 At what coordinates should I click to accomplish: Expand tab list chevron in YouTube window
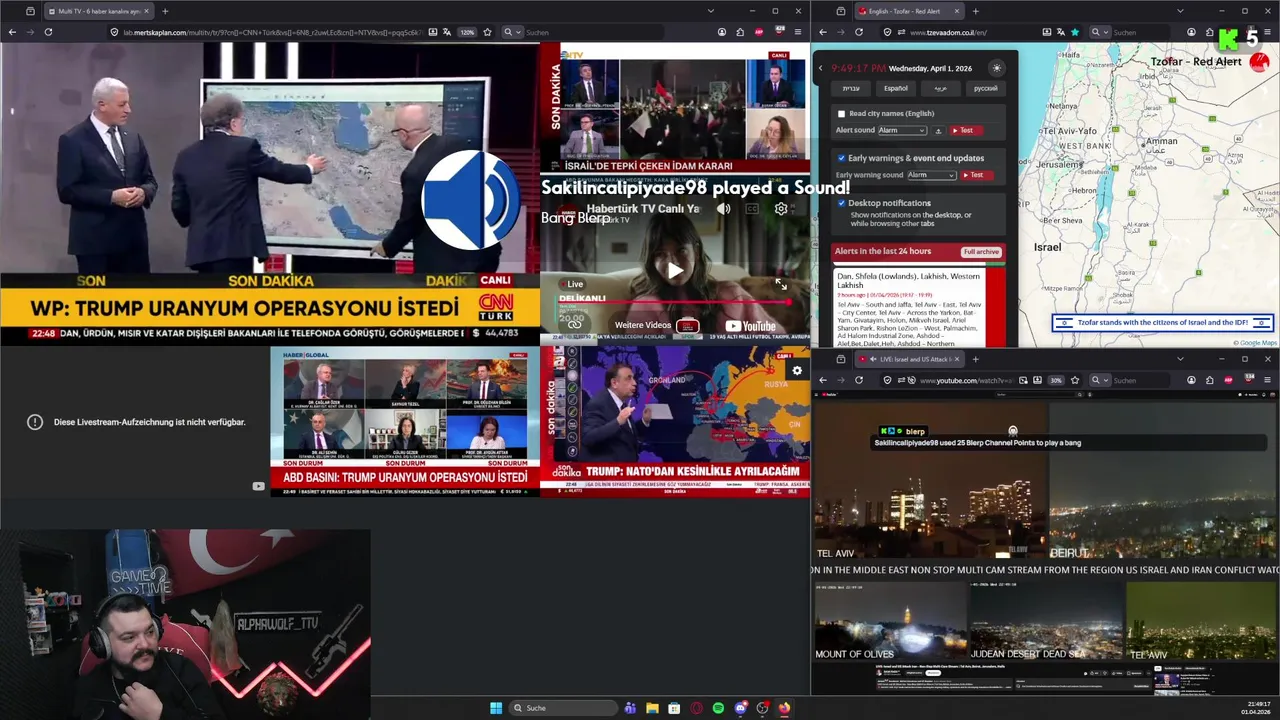1180,359
